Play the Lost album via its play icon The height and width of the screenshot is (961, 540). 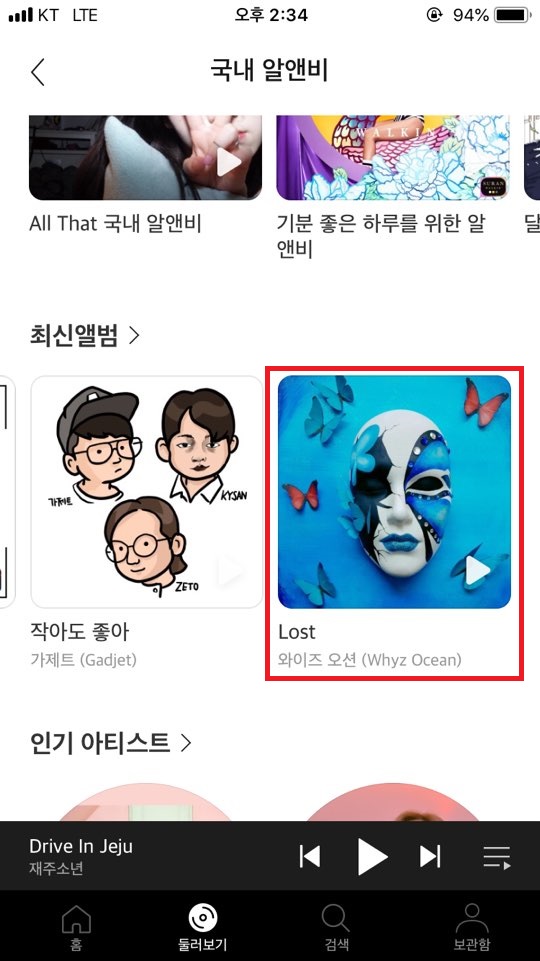coord(477,571)
